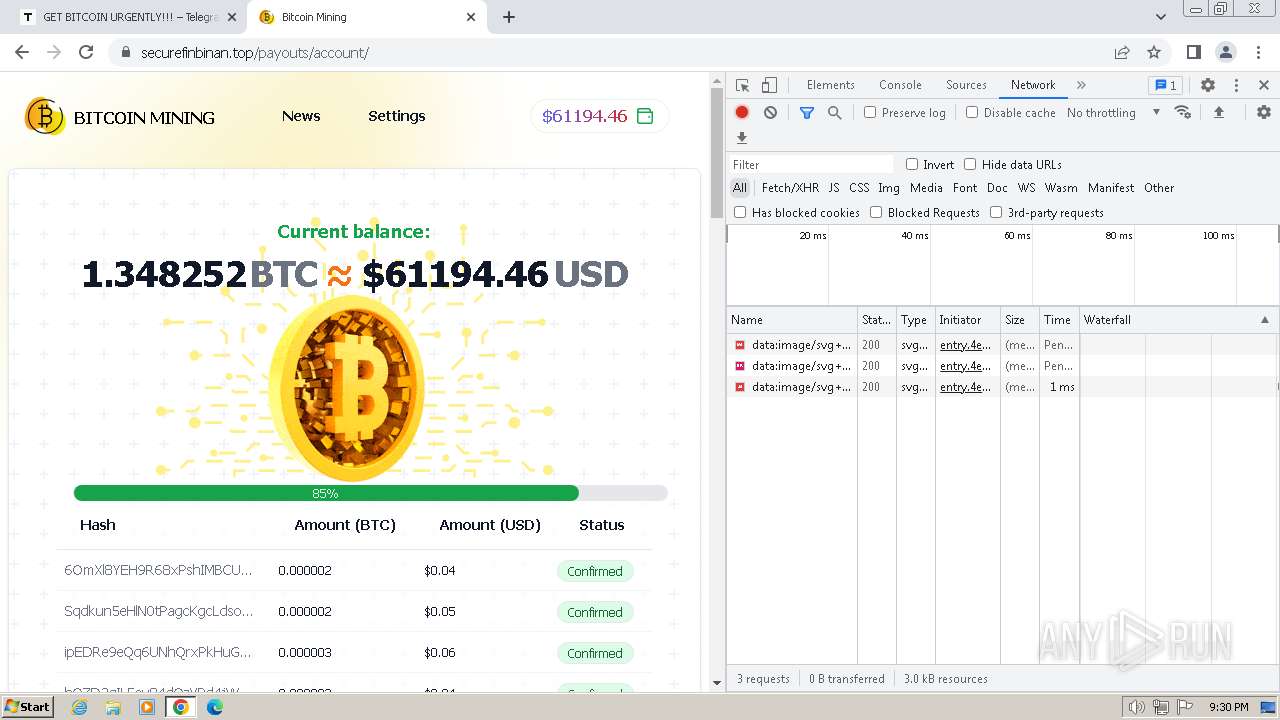1280x720 pixels.
Task: Open DevTools settings gear
Action: tap(1208, 85)
